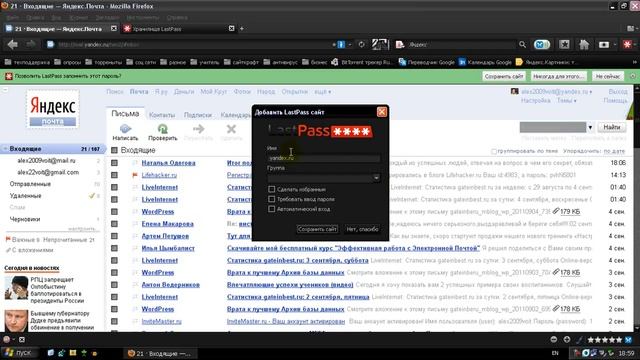Screen dimensions: 640x360
Task: Select checkbox for Артем Петушов message
Action: click(114, 236)
